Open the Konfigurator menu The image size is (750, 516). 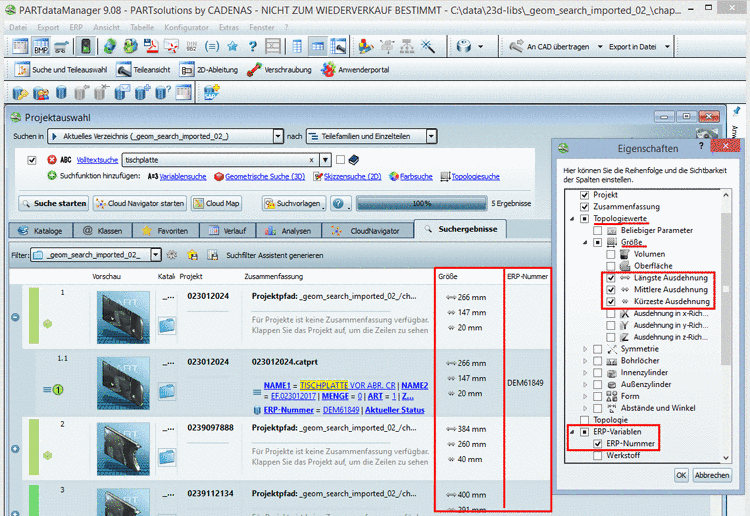click(x=186, y=27)
